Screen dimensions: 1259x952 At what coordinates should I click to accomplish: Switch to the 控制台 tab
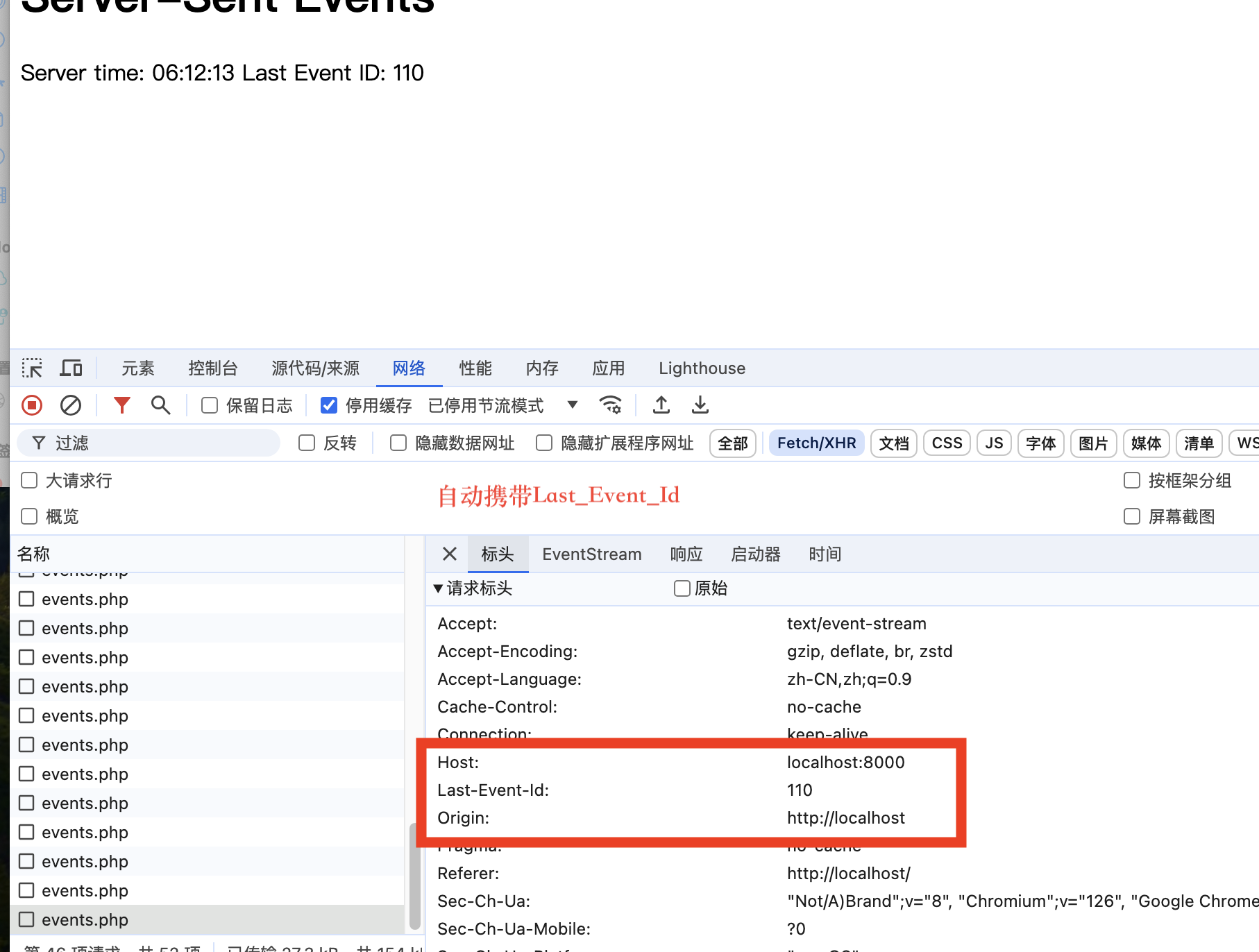[213, 368]
